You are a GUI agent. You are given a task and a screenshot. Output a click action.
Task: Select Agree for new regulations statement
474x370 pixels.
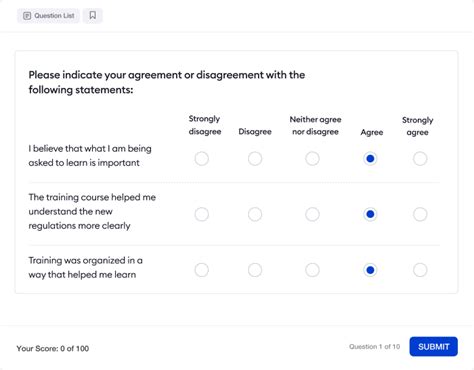click(x=370, y=214)
